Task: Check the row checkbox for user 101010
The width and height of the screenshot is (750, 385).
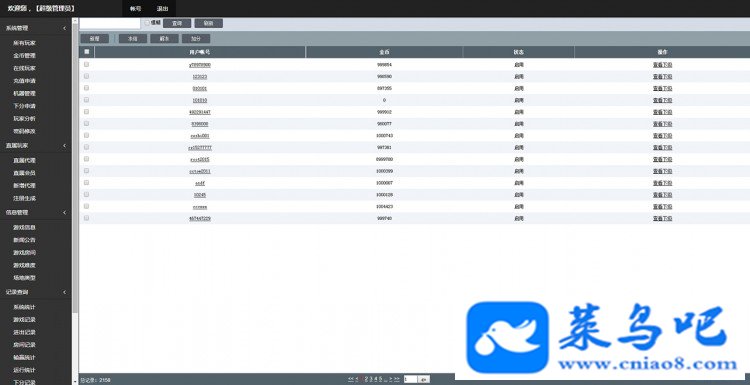Action: click(x=87, y=99)
